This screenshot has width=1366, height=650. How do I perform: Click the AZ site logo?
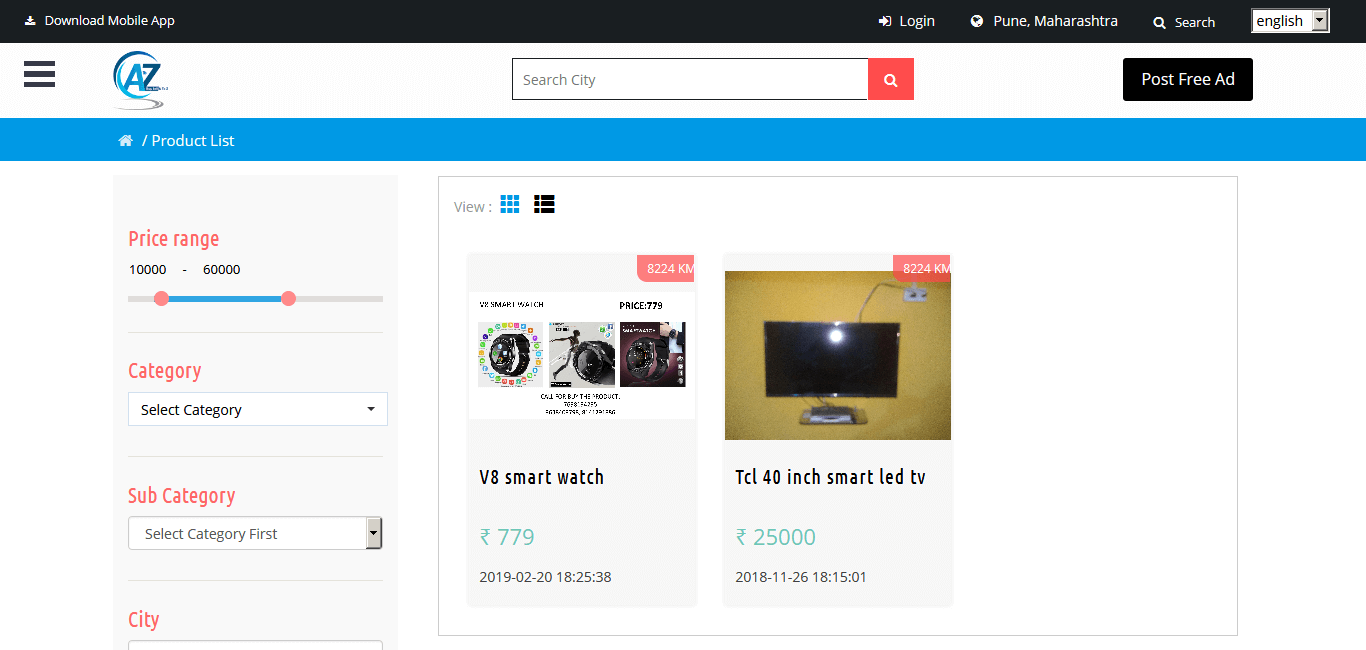coord(140,80)
